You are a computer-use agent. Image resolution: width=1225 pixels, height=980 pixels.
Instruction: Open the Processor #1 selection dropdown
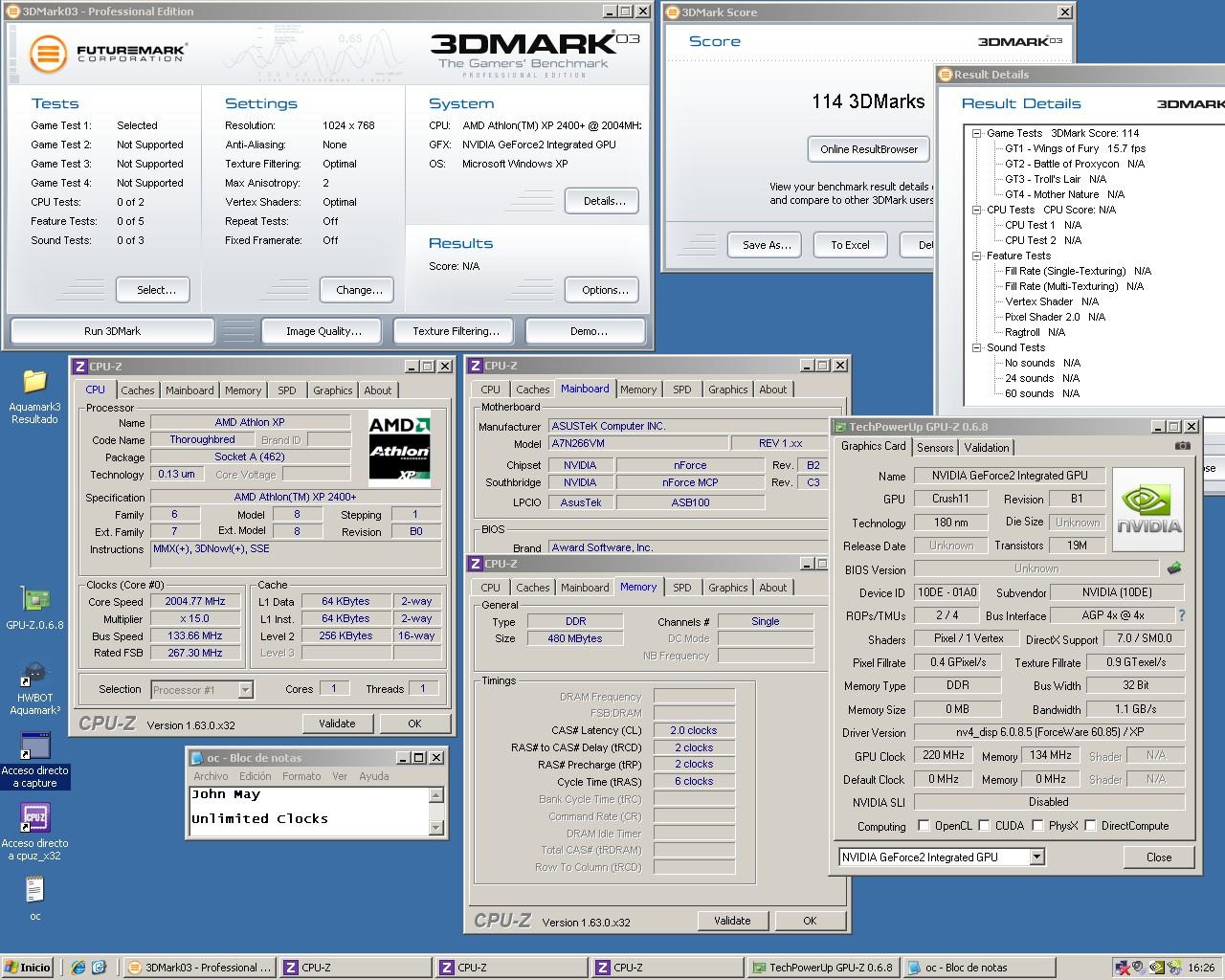click(x=245, y=689)
